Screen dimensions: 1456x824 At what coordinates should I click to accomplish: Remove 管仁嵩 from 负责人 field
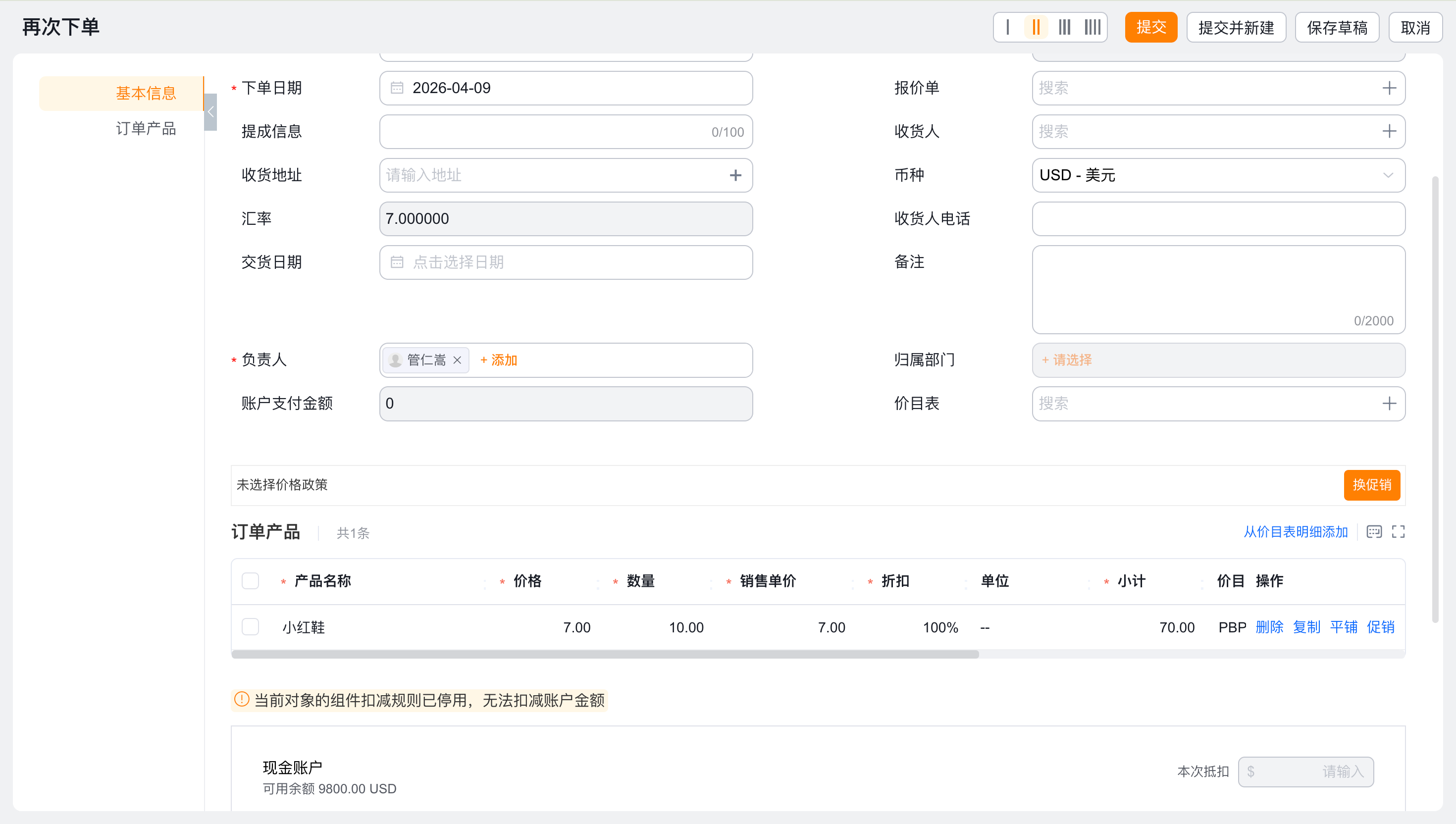(x=457, y=360)
